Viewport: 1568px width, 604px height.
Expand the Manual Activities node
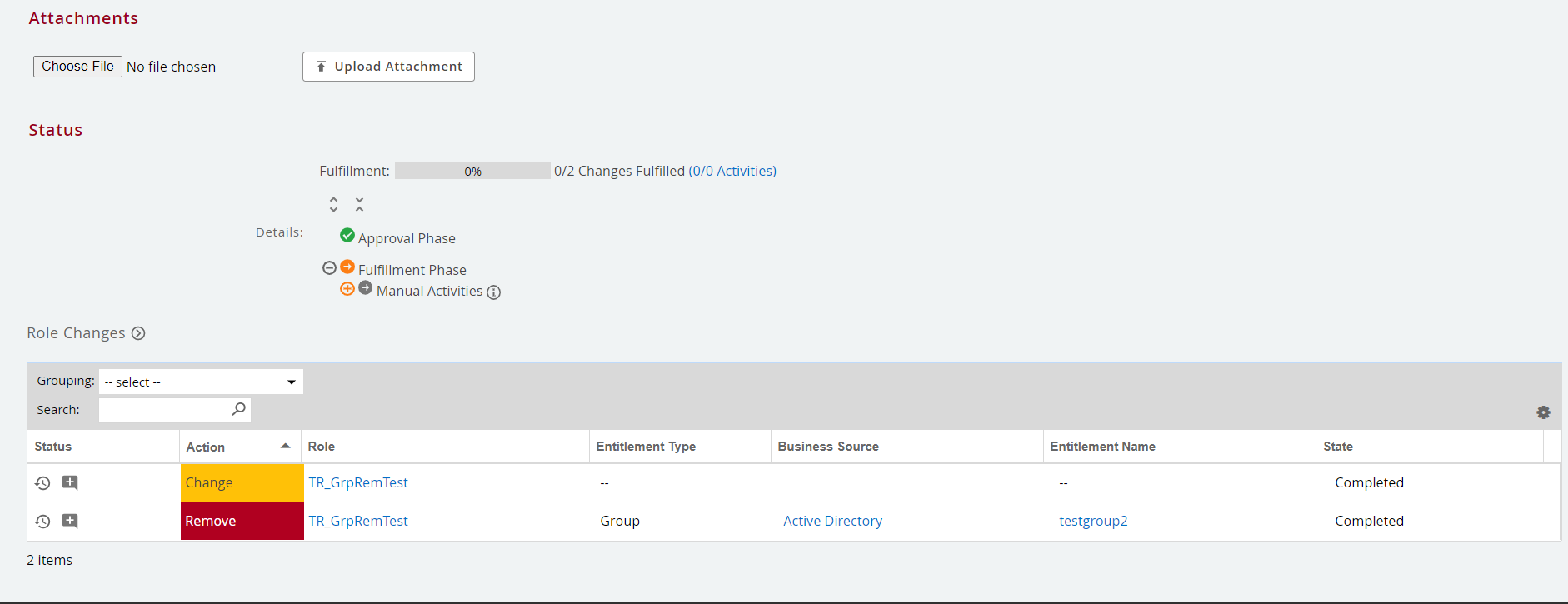pyautogui.click(x=347, y=289)
